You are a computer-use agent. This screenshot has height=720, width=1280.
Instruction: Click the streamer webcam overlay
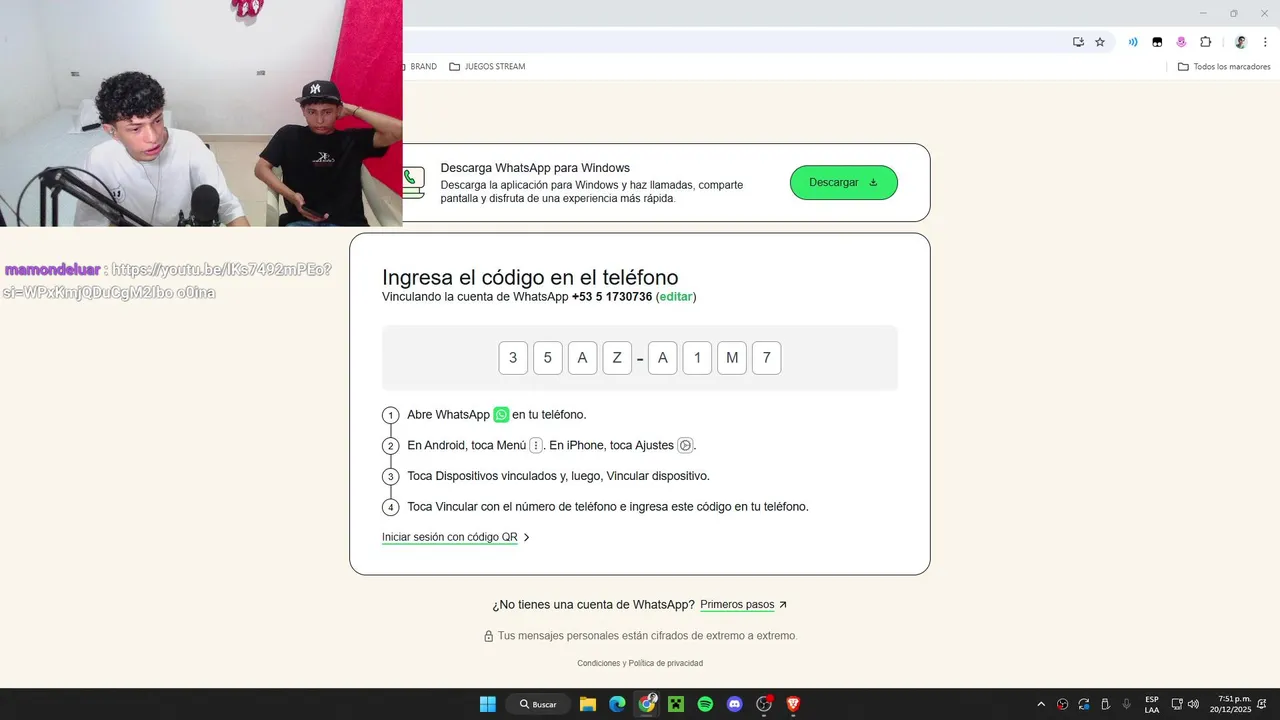pyautogui.click(x=201, y=113)
